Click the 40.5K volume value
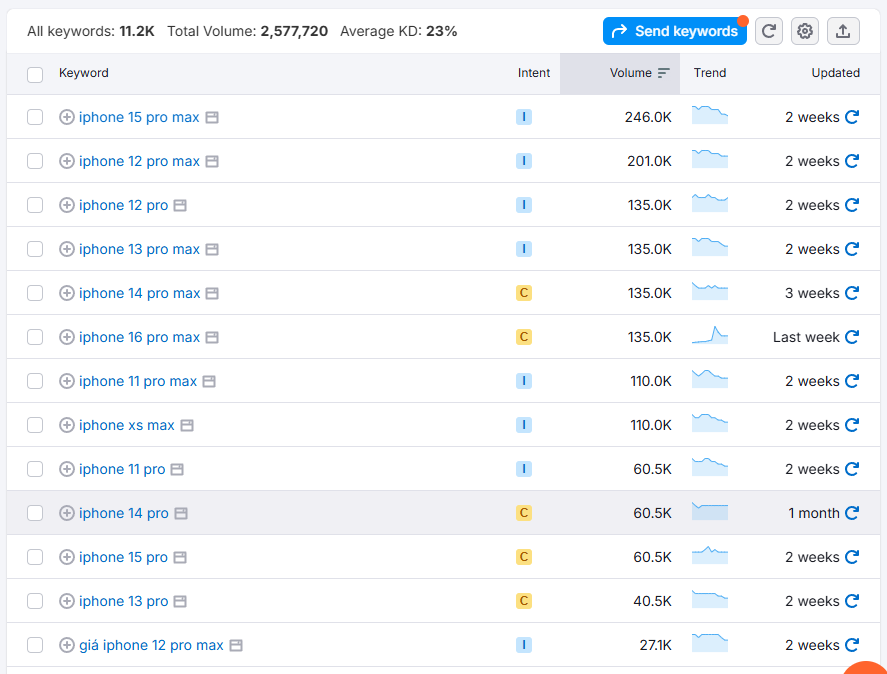 [652, 601]
